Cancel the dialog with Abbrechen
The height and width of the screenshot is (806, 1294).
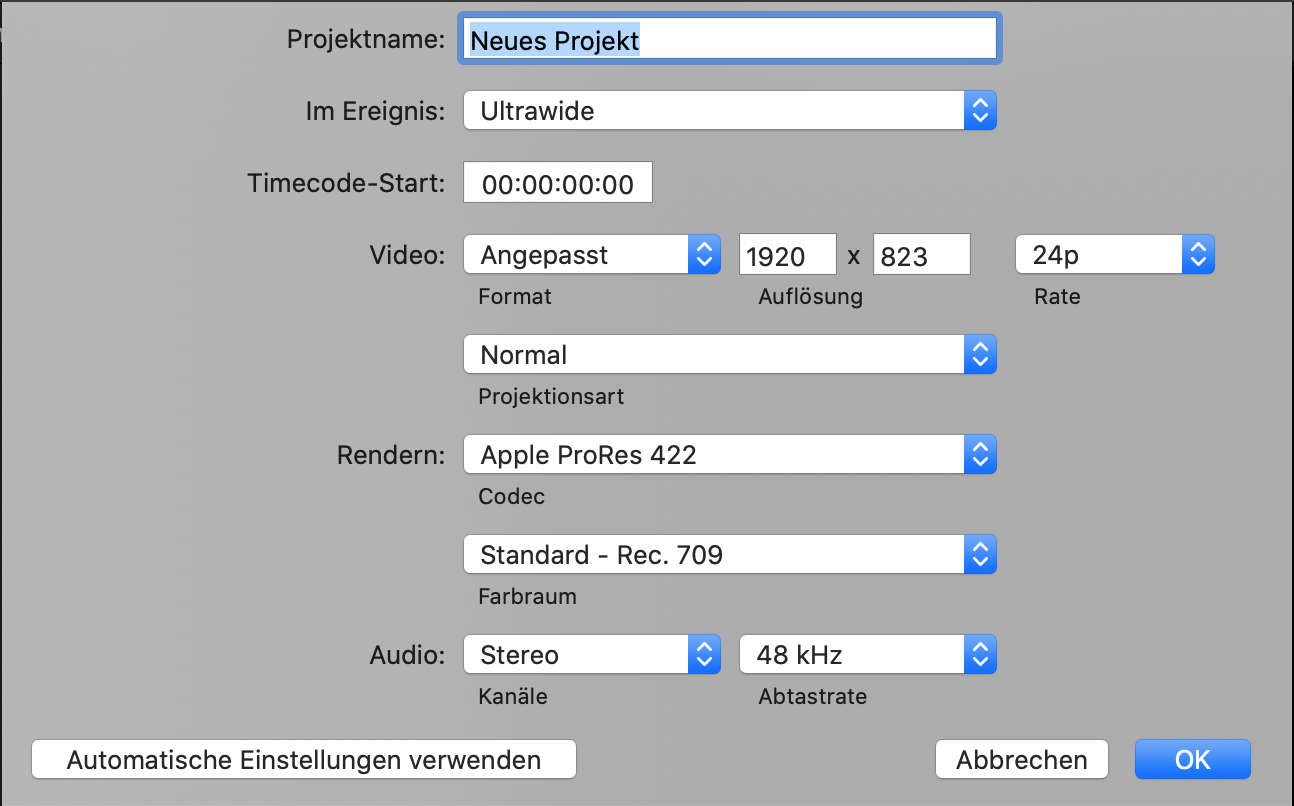(x=1021, y=760)
